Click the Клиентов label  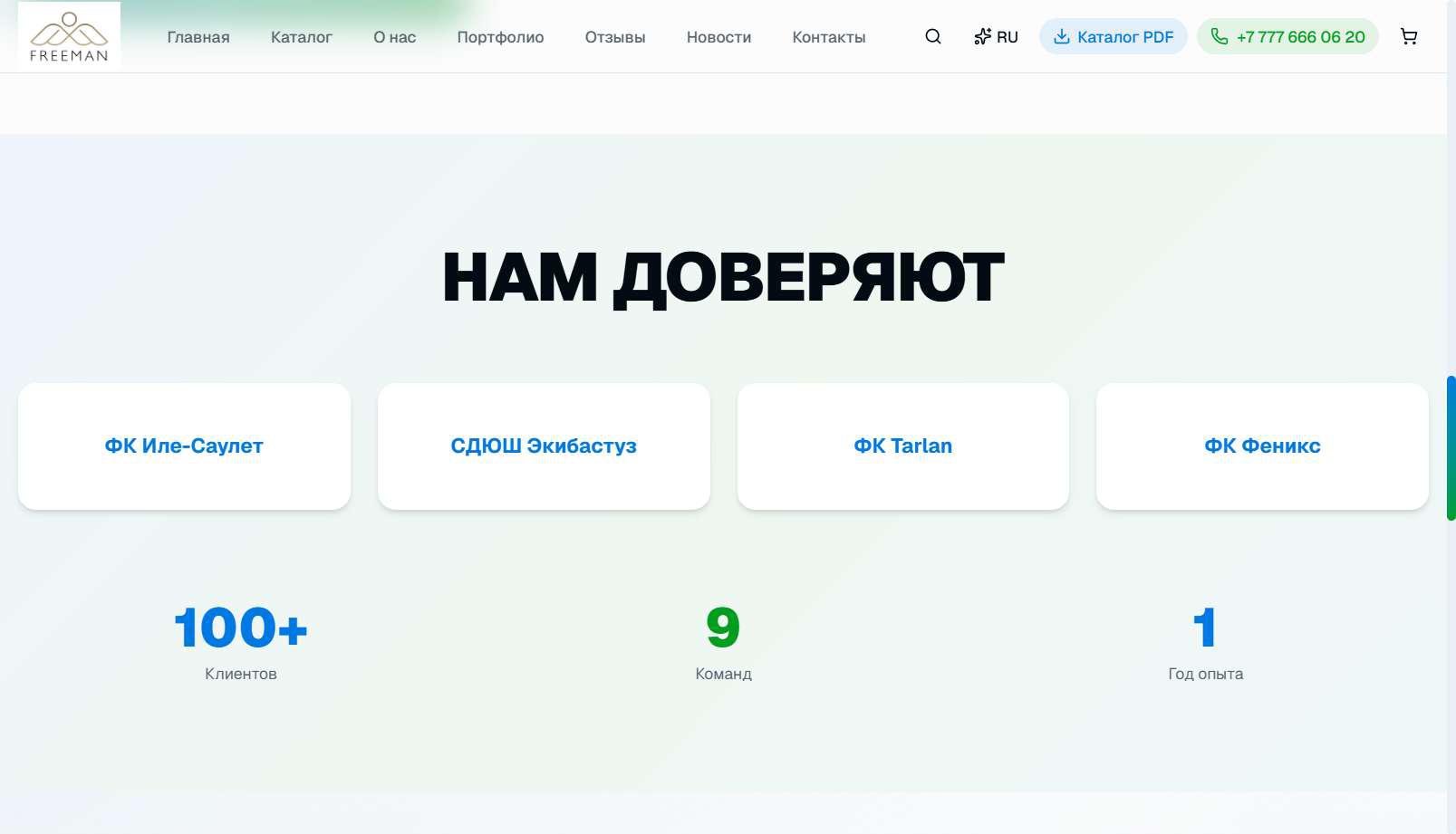[241, 674]
